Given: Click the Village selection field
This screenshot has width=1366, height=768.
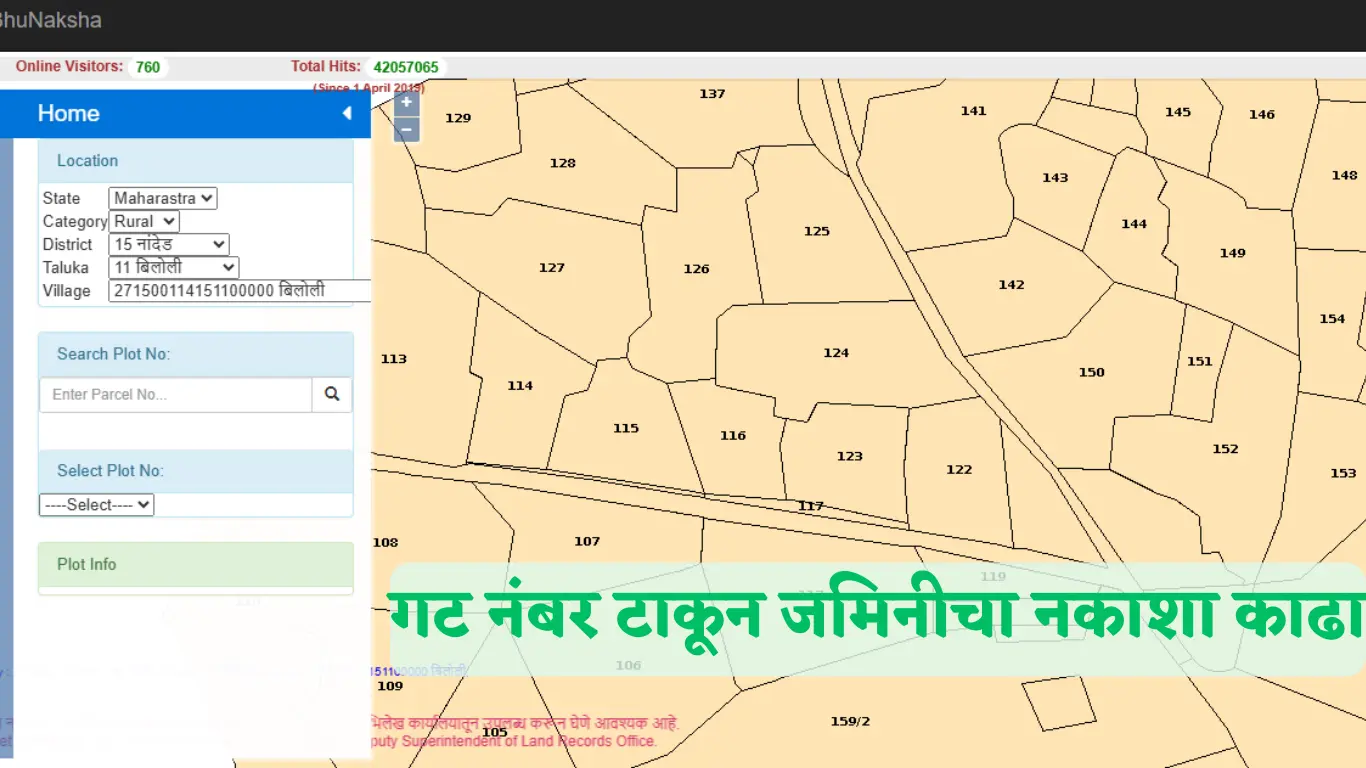Looking at the screenshot, I should (239, 291).
